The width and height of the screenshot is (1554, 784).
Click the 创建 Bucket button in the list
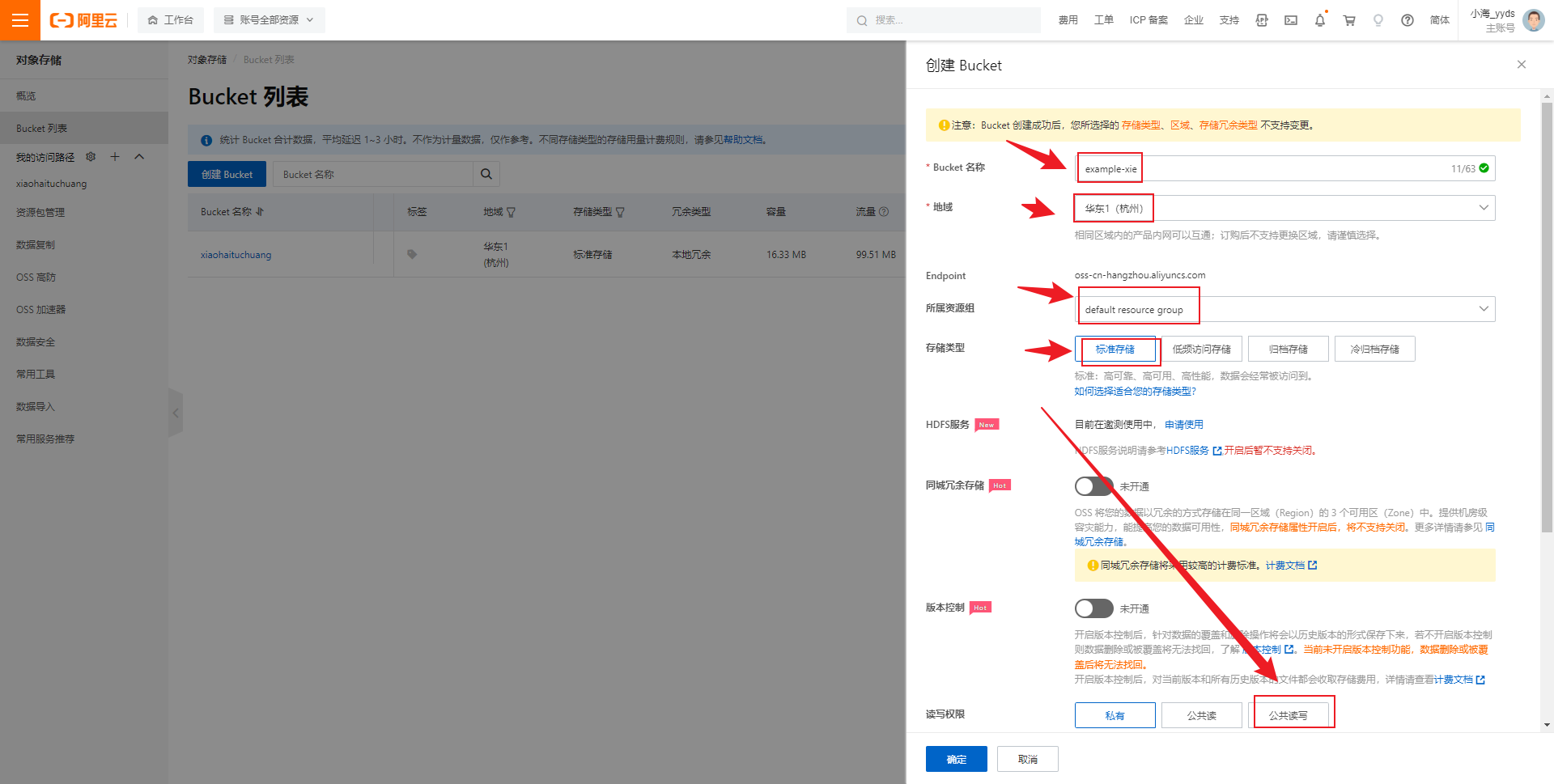coord(227,174)
